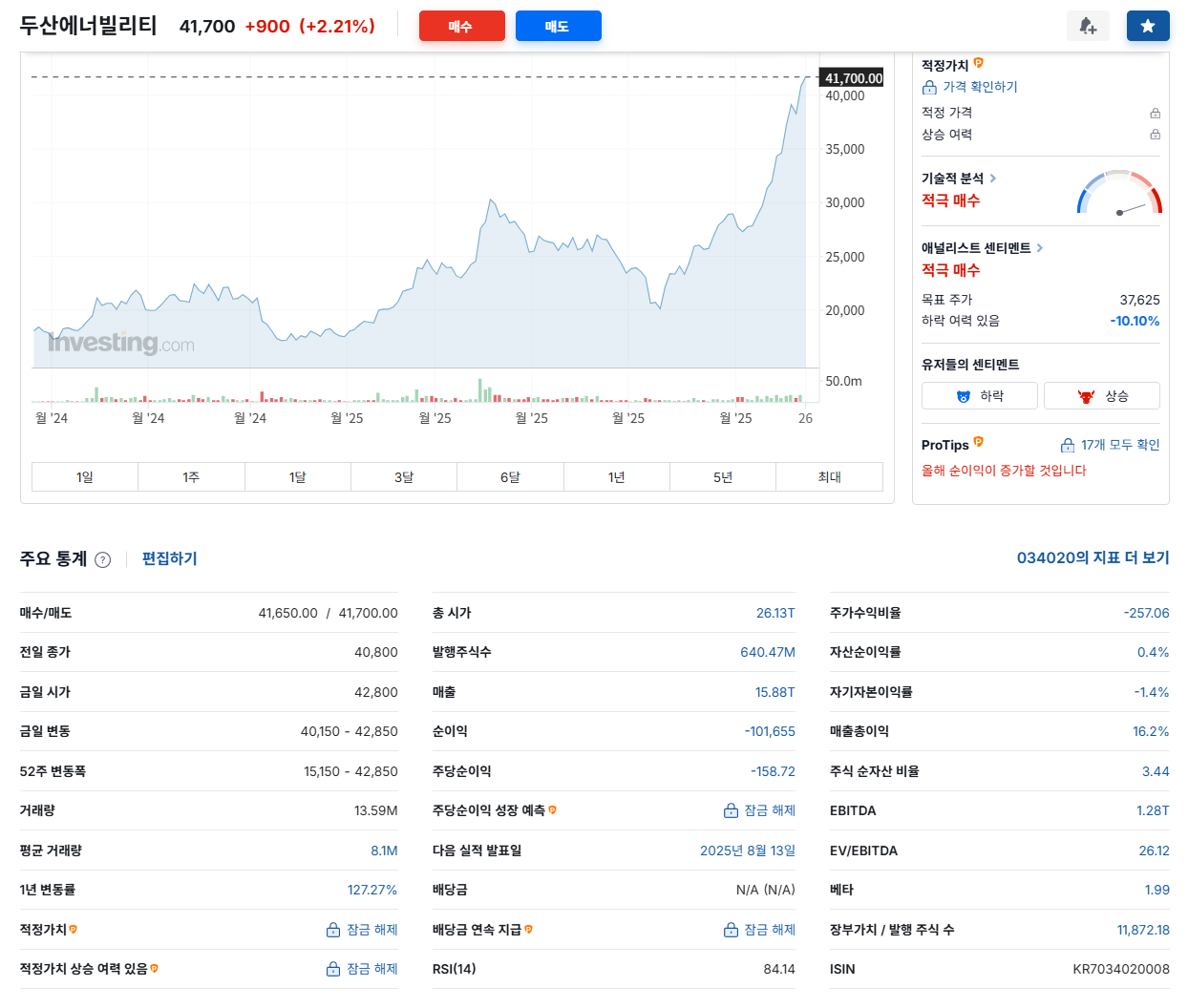Click the pro badge beside 적정가치 상승 여력 있음
Viewport: 1188px width, 1008px height.
(155, 968)
